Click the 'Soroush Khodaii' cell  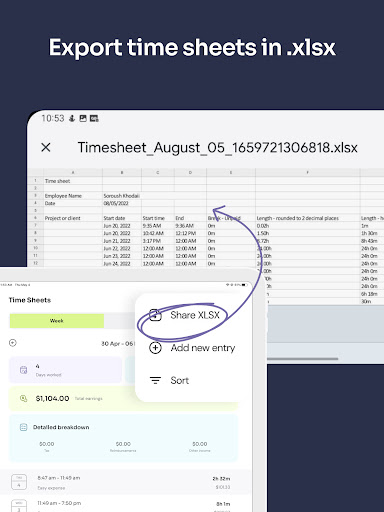tap(122, 196)
